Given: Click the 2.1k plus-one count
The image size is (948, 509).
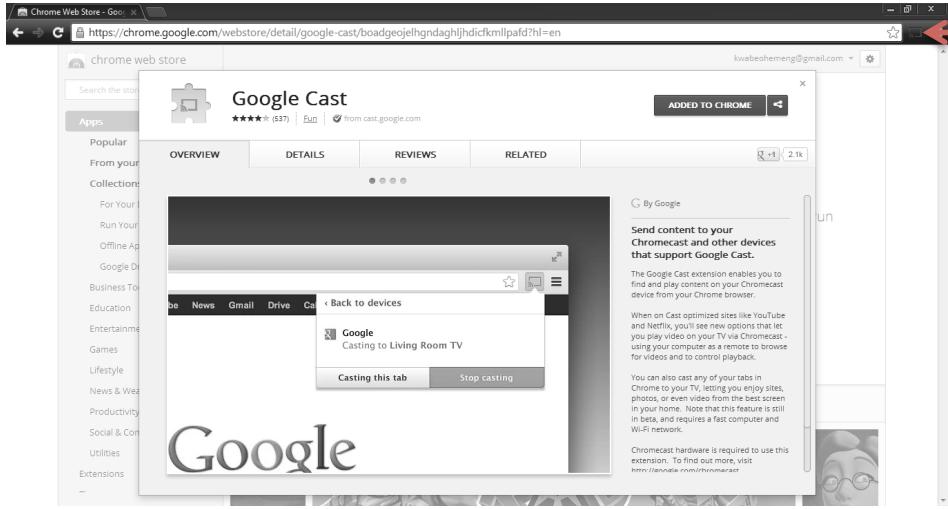Looking at the screenshot, I should pos(795,154).
